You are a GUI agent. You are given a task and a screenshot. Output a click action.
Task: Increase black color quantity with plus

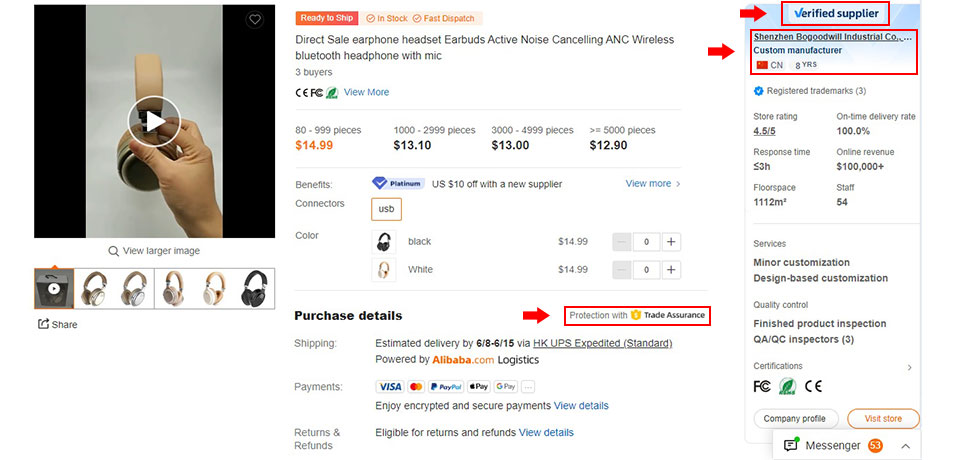[x=671, y=242]
